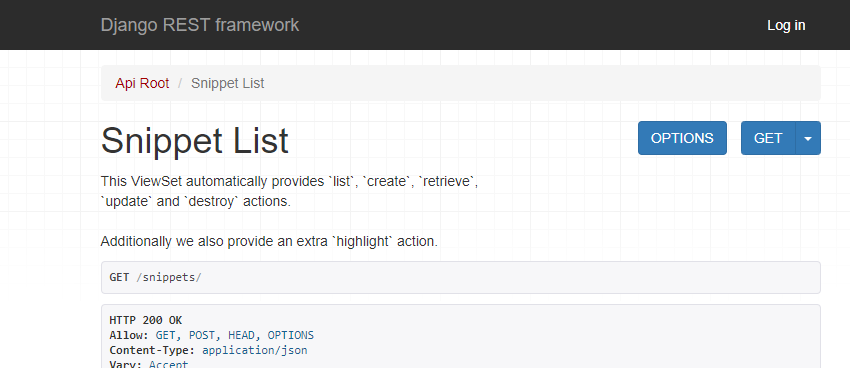Click the ViewSet description line mentioning `retrieve`
Viewport: 850px width, 368px height.
(289, 181)
